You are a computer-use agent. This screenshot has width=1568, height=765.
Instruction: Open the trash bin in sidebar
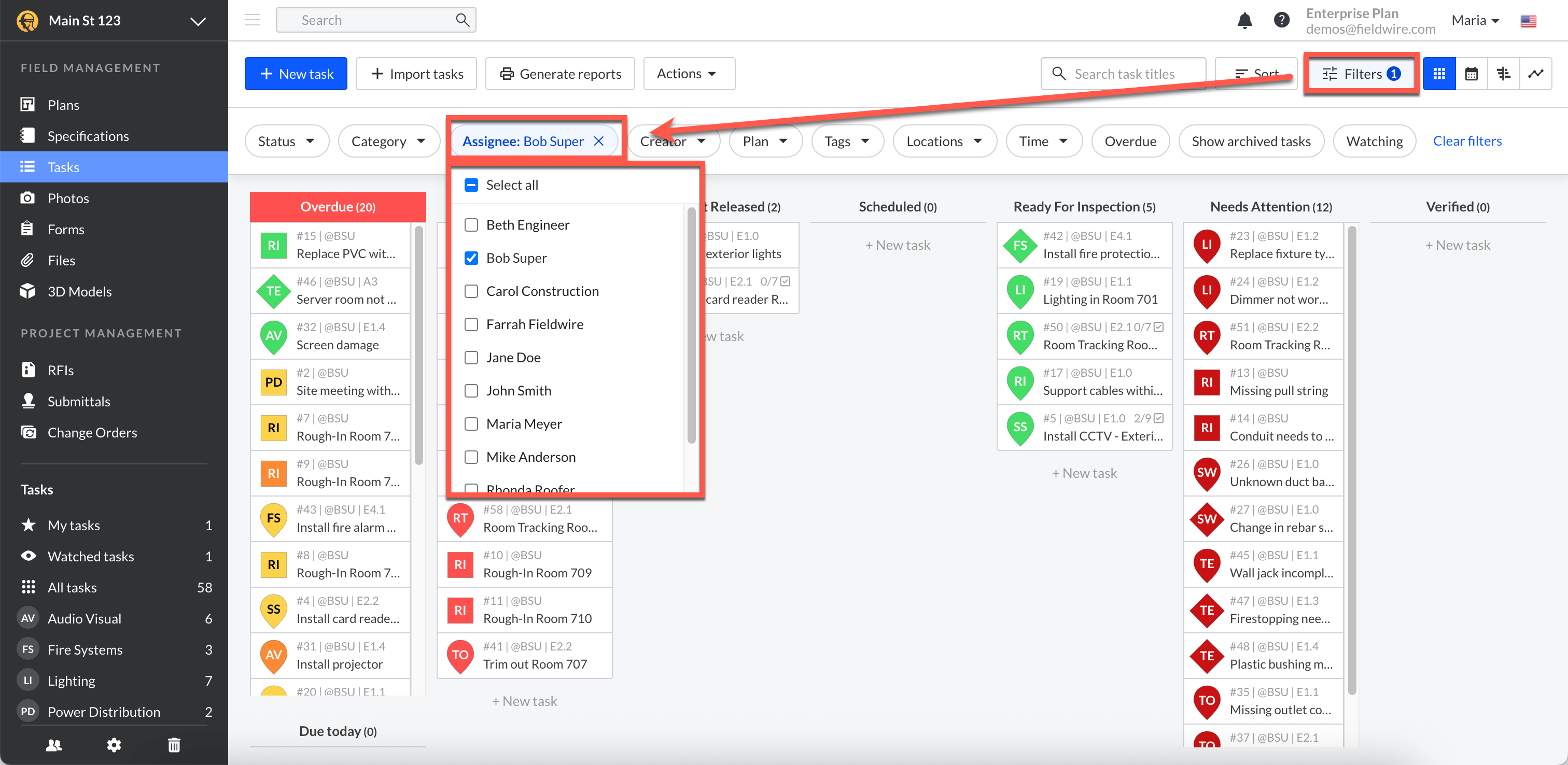point(174,744)
